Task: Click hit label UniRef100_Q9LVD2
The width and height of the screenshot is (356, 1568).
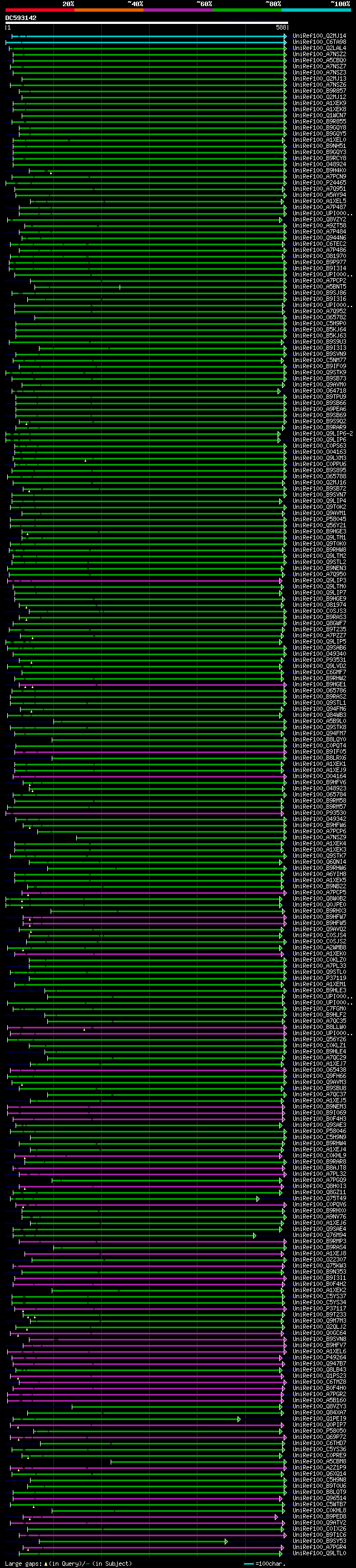Action: (319, 666)
